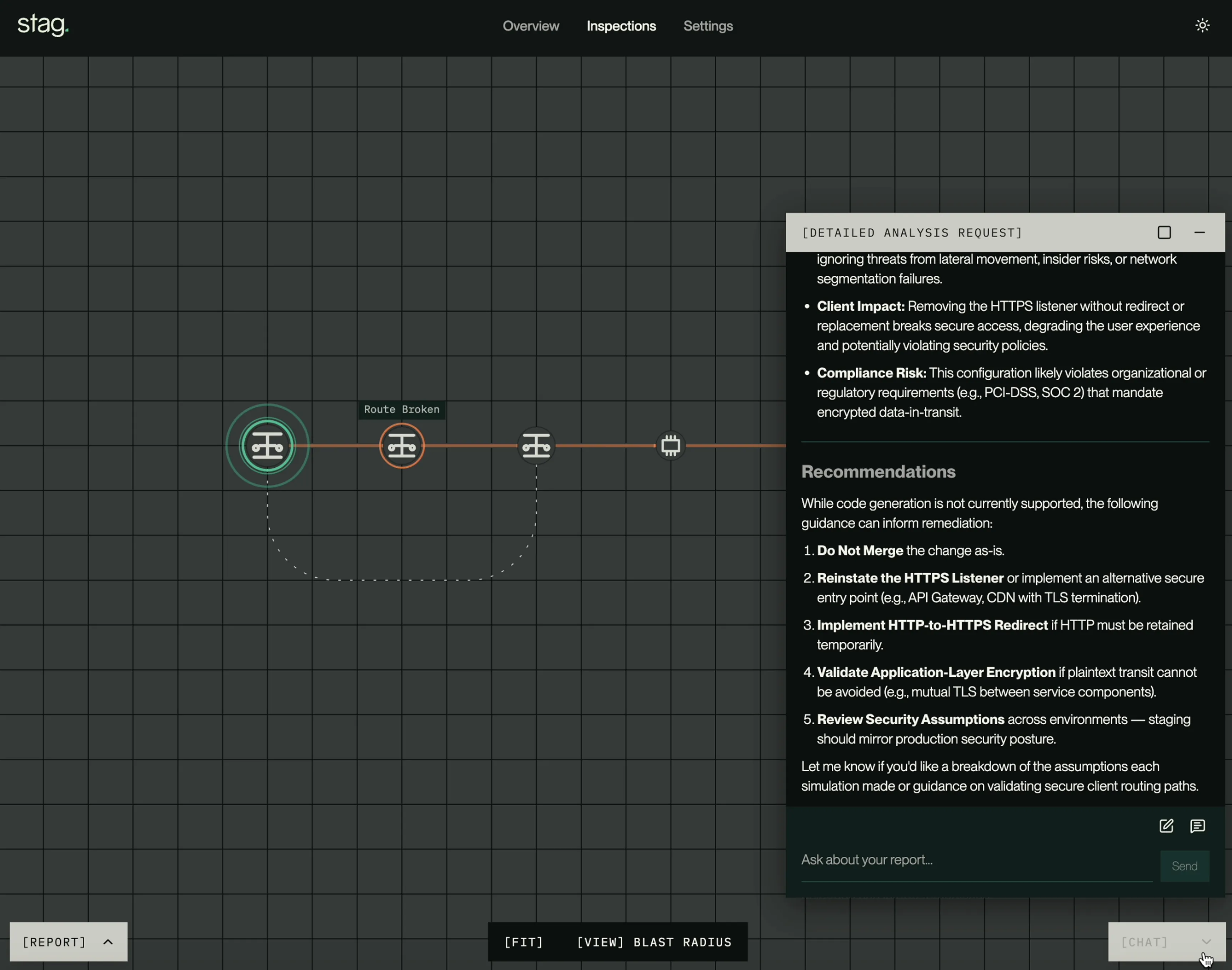Maximize the Detailed Analysis Request panel
This screenshot has height=970, width=1232.
coord(1164,232)
